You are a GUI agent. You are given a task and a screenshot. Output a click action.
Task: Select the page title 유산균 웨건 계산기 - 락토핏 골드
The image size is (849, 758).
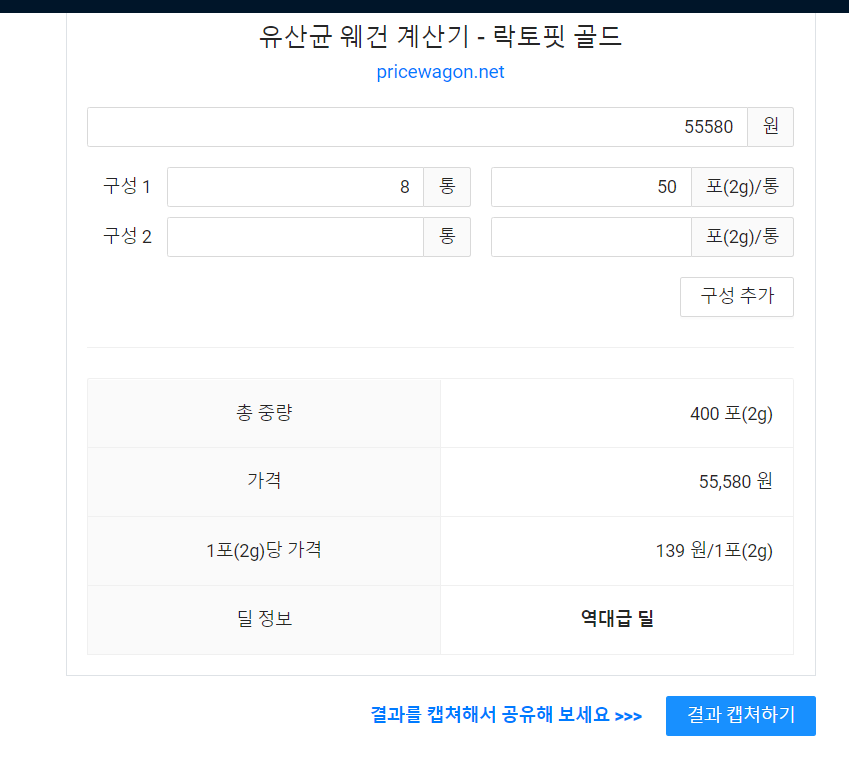tap(440, 36)
